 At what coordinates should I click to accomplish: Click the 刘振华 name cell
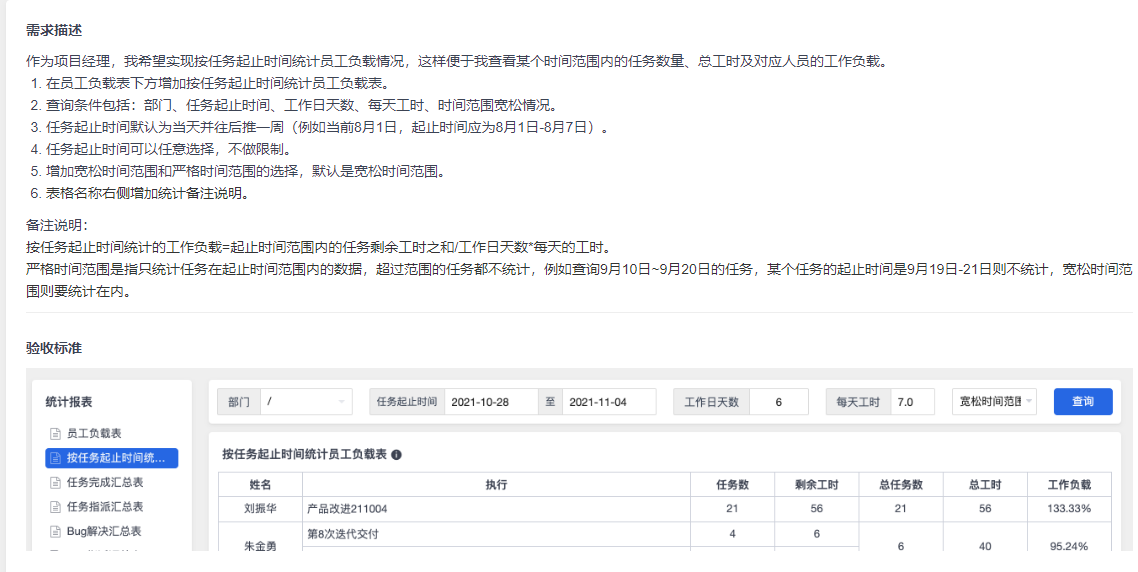[261, 509]
